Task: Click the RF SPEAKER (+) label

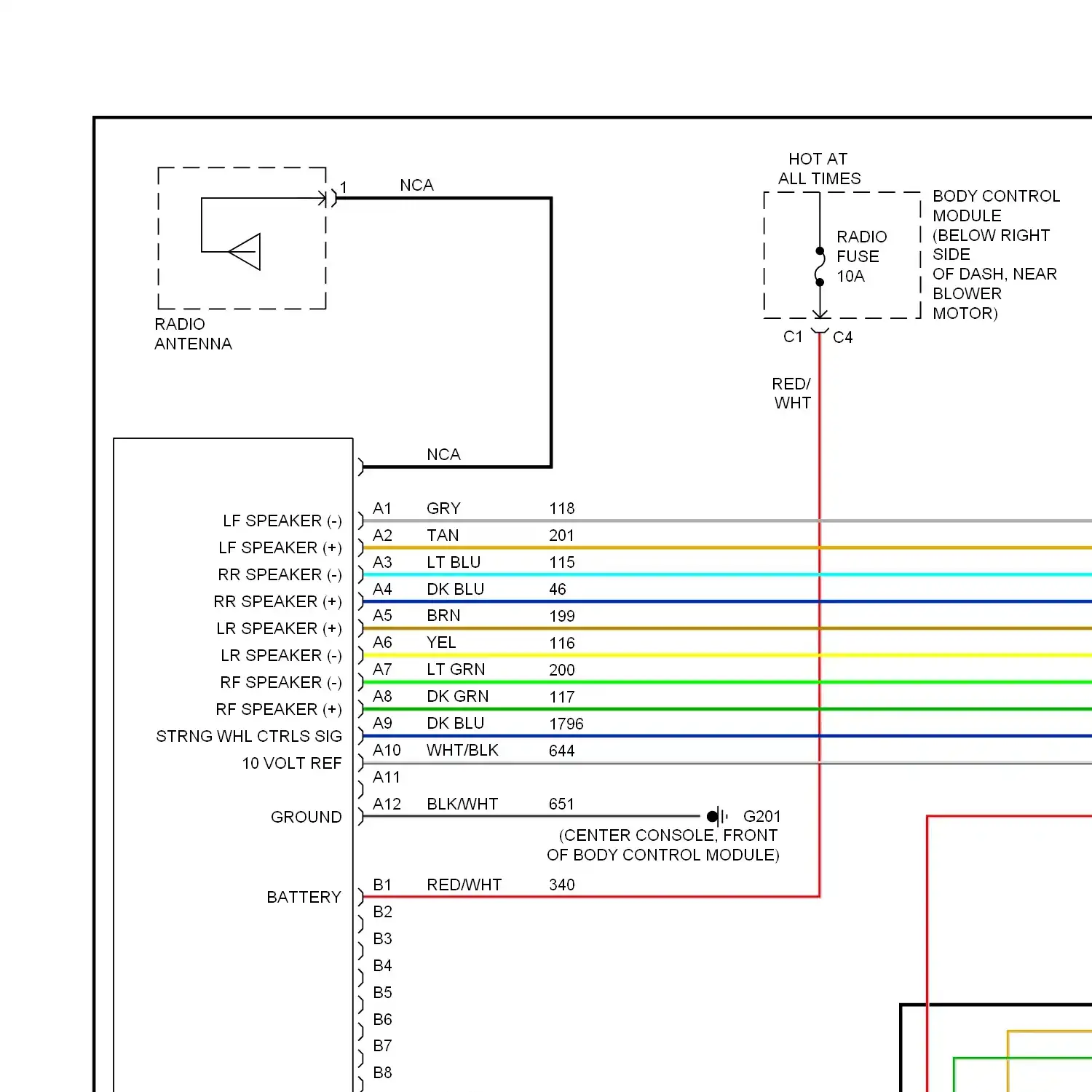Action: coord(279,710)
